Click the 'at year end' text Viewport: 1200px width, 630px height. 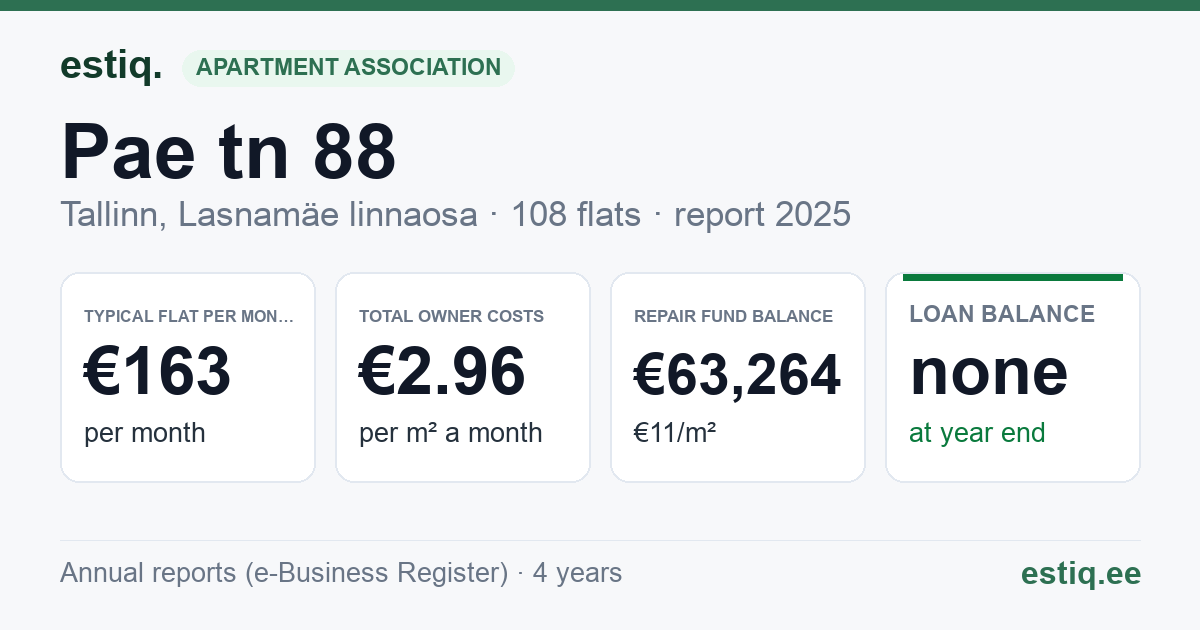[x=977, y=433]
